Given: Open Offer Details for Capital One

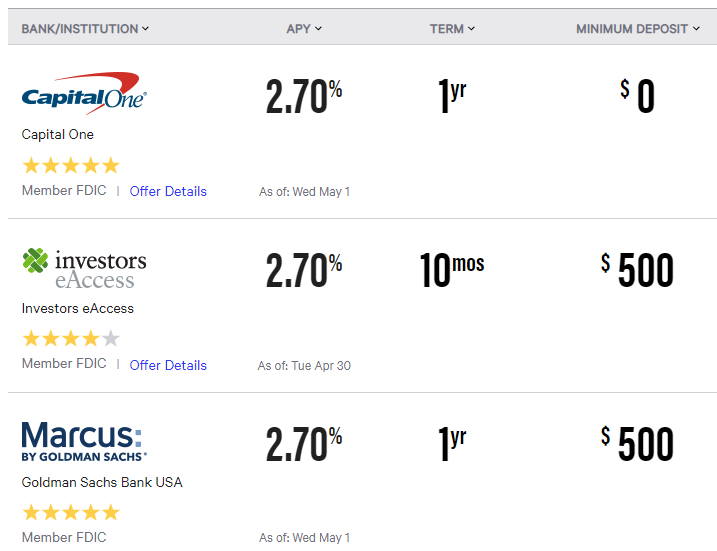Looking at the screenshot, I should click(x=168, y=191).
